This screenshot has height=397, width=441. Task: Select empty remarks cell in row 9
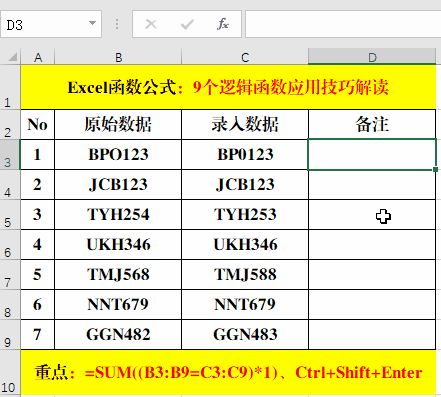tap(372, 334)
